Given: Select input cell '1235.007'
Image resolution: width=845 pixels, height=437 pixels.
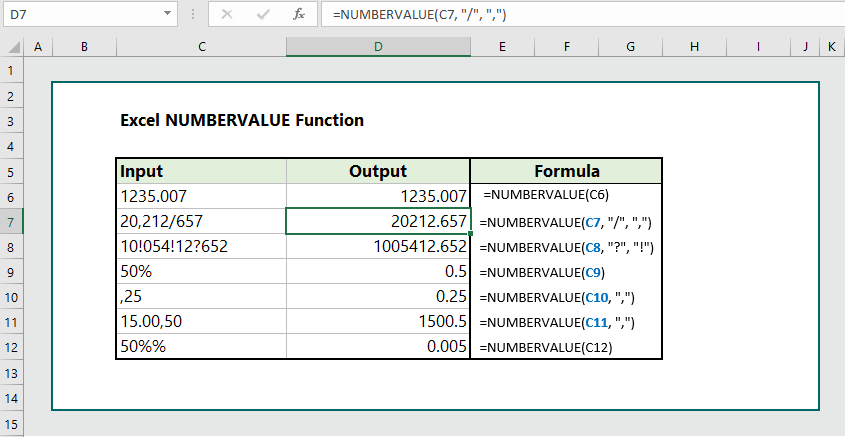Looking at the screenshot, I should (202, 197).
